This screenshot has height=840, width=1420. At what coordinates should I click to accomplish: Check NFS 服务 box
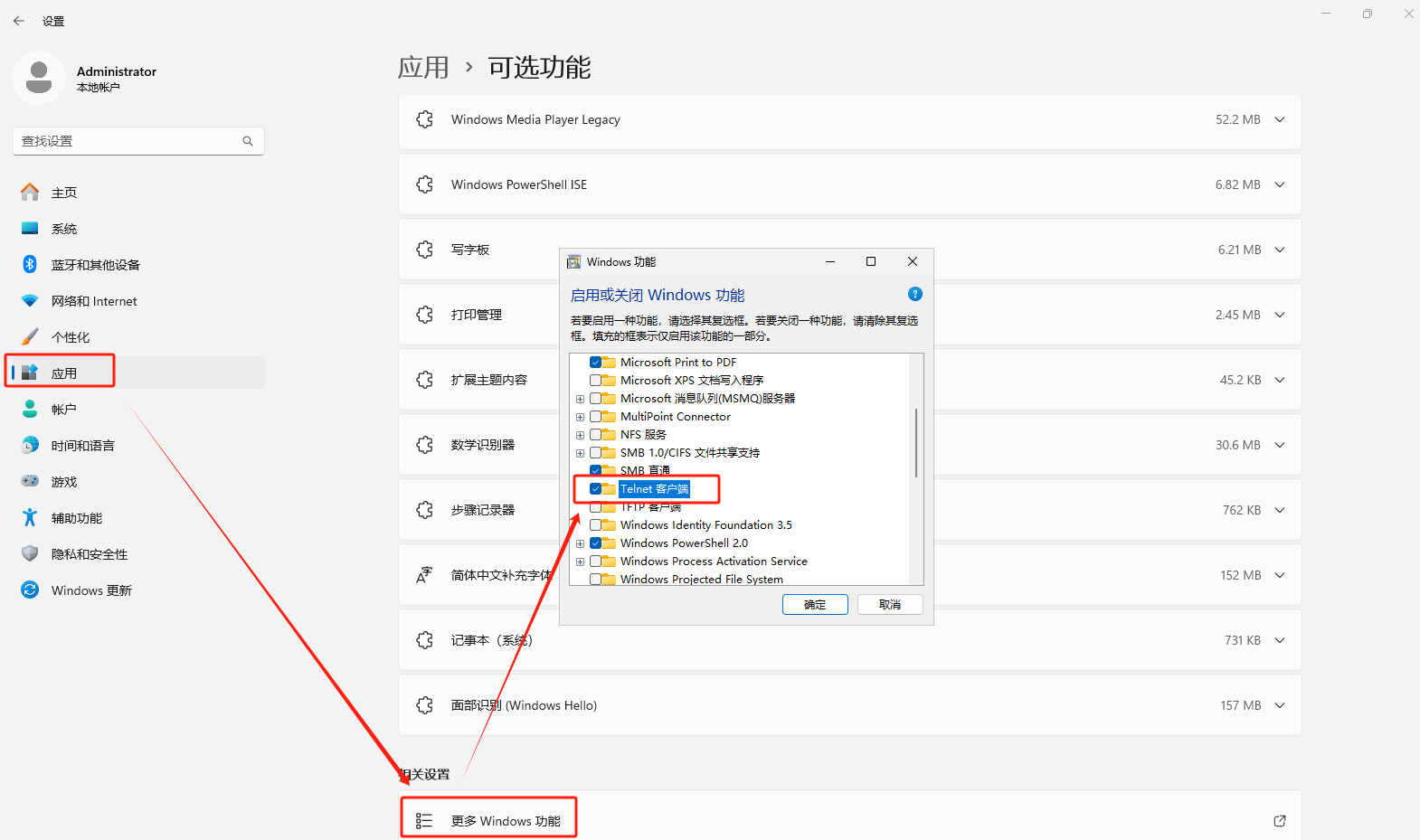coord(596,435)
